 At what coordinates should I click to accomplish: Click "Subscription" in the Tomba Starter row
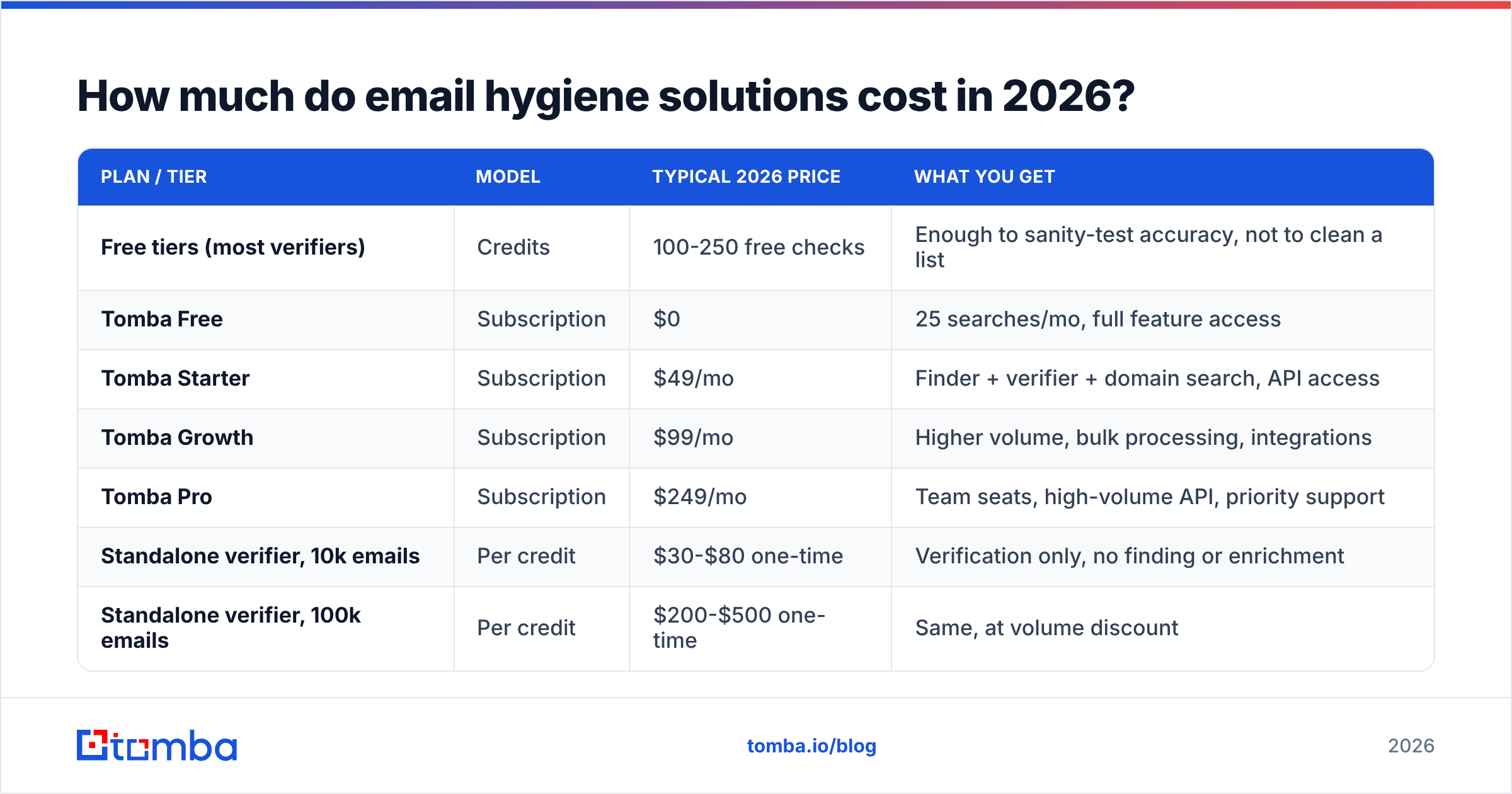[541, 378]
